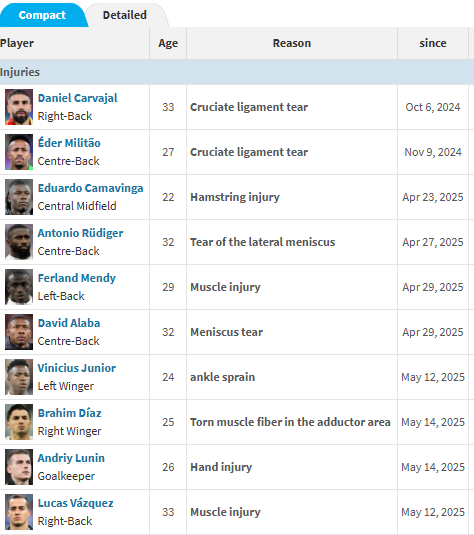Open the Éder Militão profile link
Viewport: 474px width, 535px height.
coord(69,143)
